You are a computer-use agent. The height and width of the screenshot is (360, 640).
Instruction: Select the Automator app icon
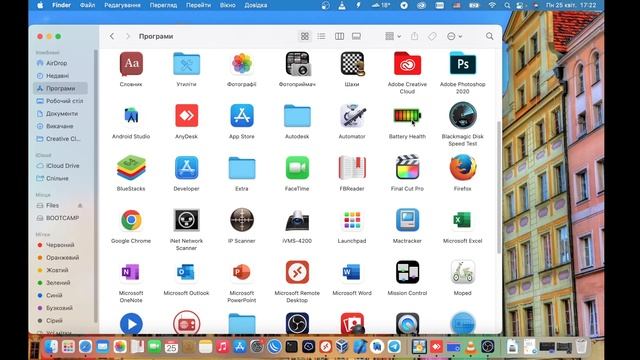352,116
